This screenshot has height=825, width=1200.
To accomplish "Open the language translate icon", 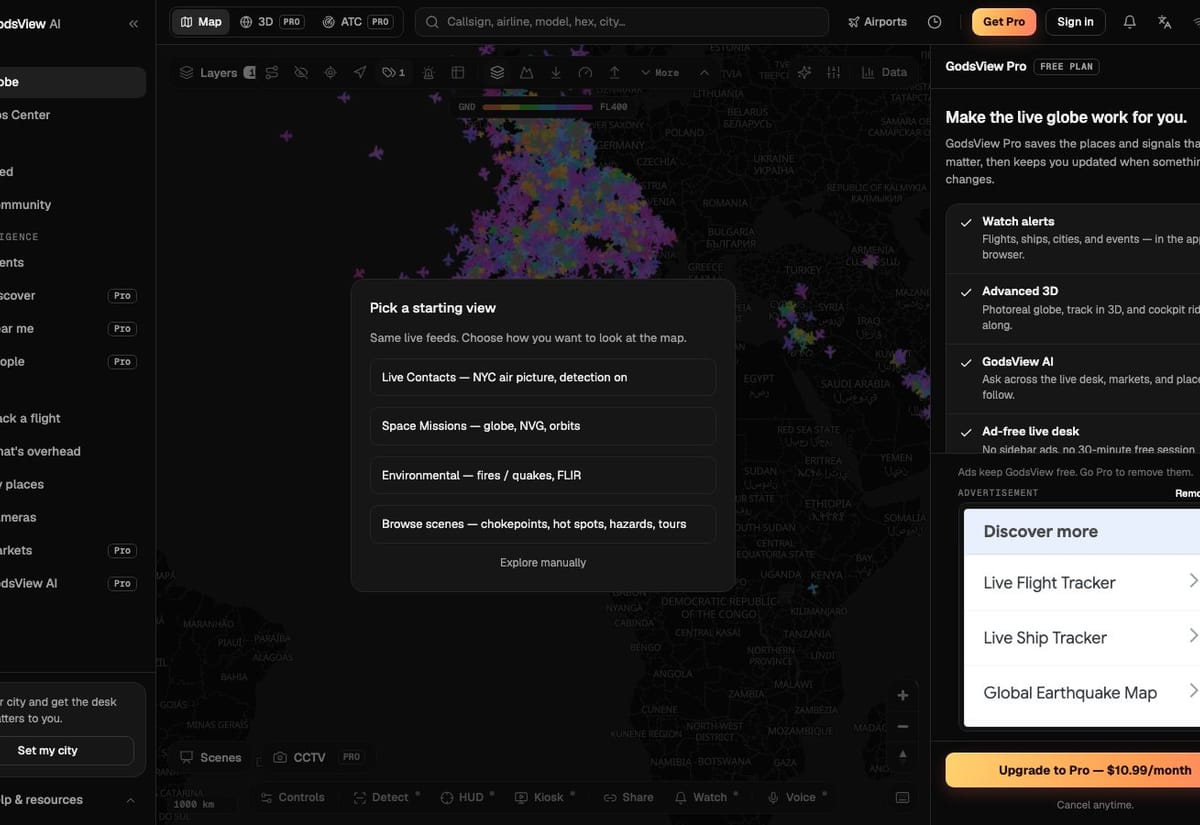I will click(1164, 22).
